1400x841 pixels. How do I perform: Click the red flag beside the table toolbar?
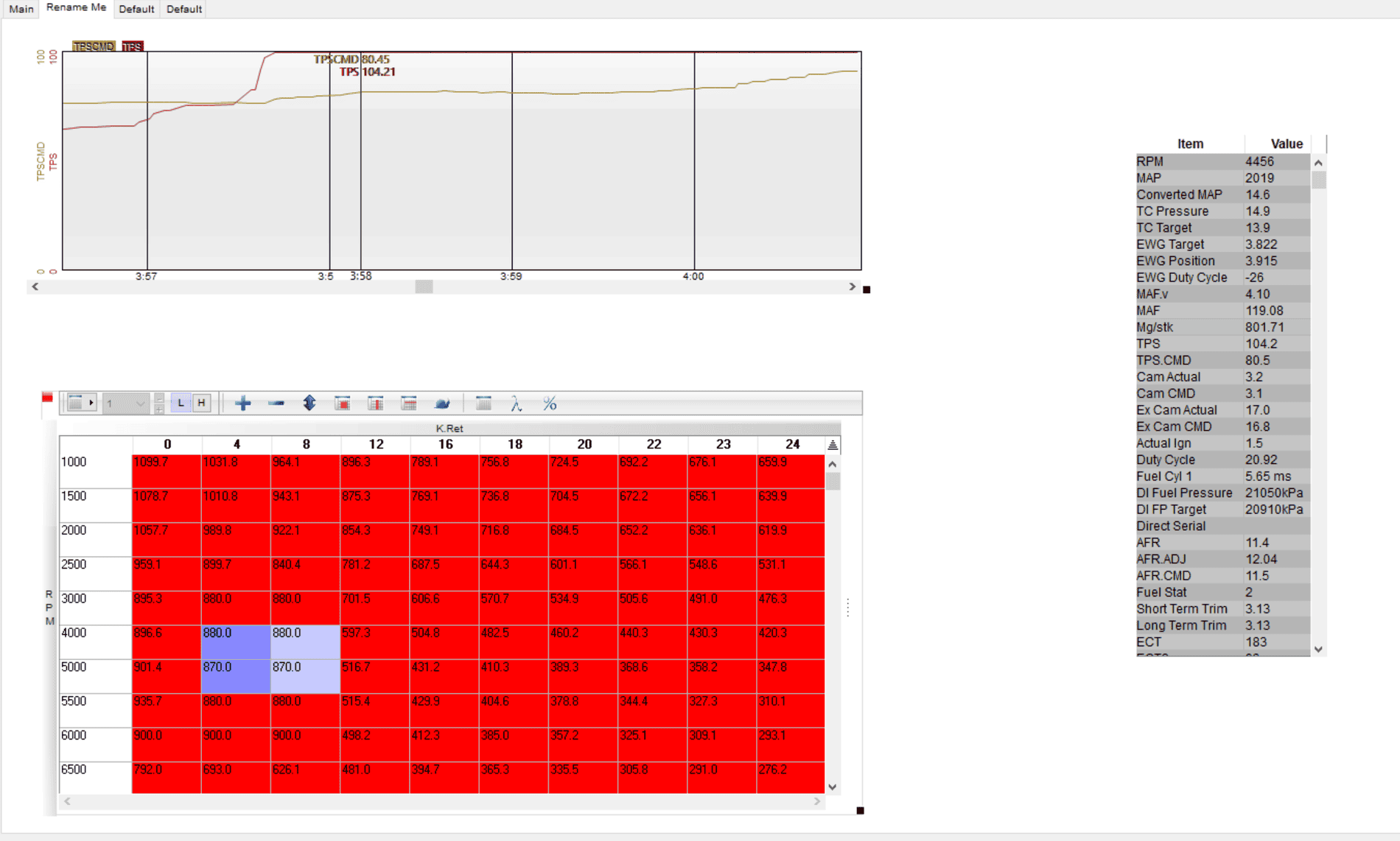point(47,398)
